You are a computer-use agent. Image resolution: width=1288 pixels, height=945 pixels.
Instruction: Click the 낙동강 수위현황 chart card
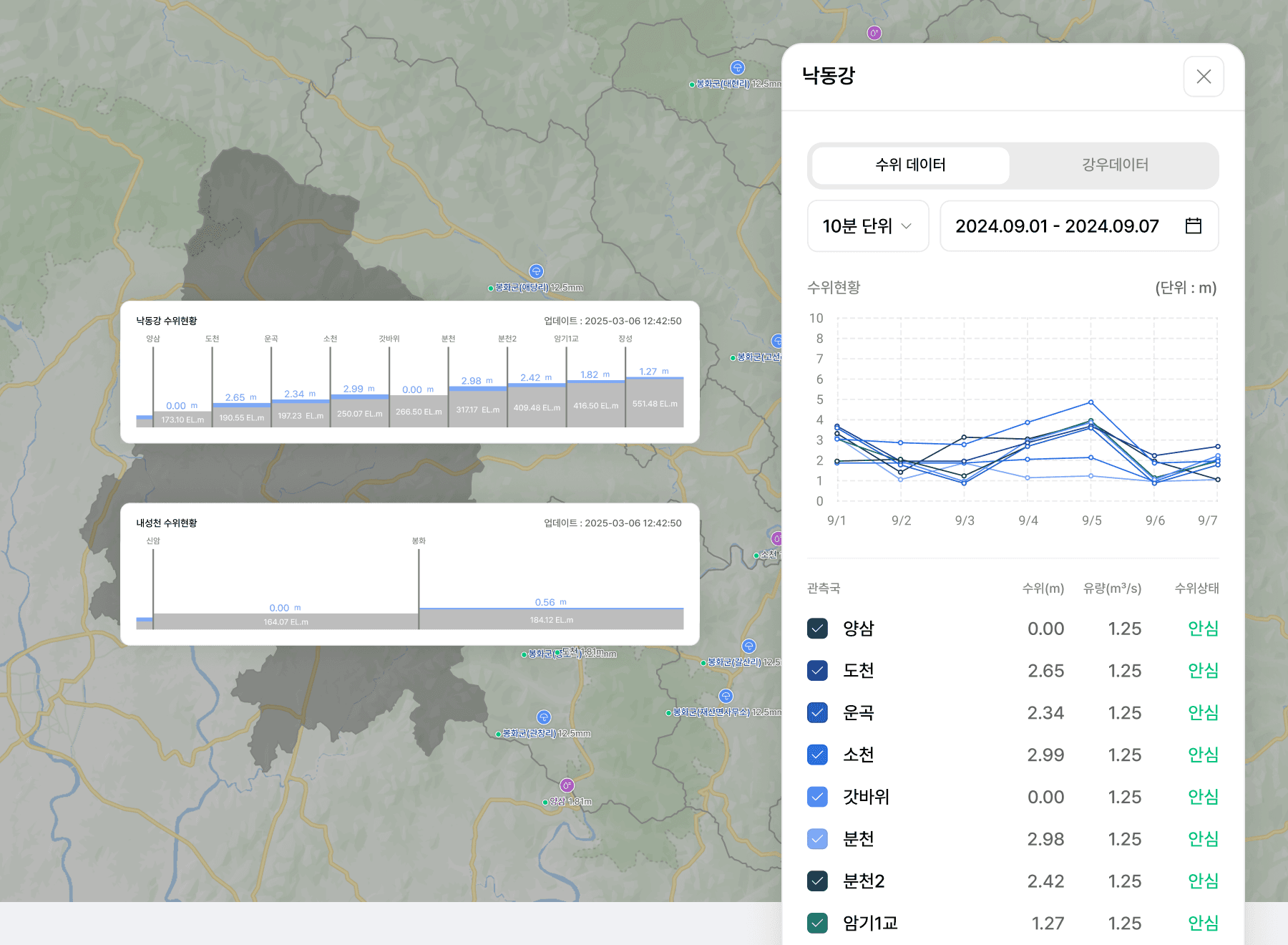click(x=409, y=372)
